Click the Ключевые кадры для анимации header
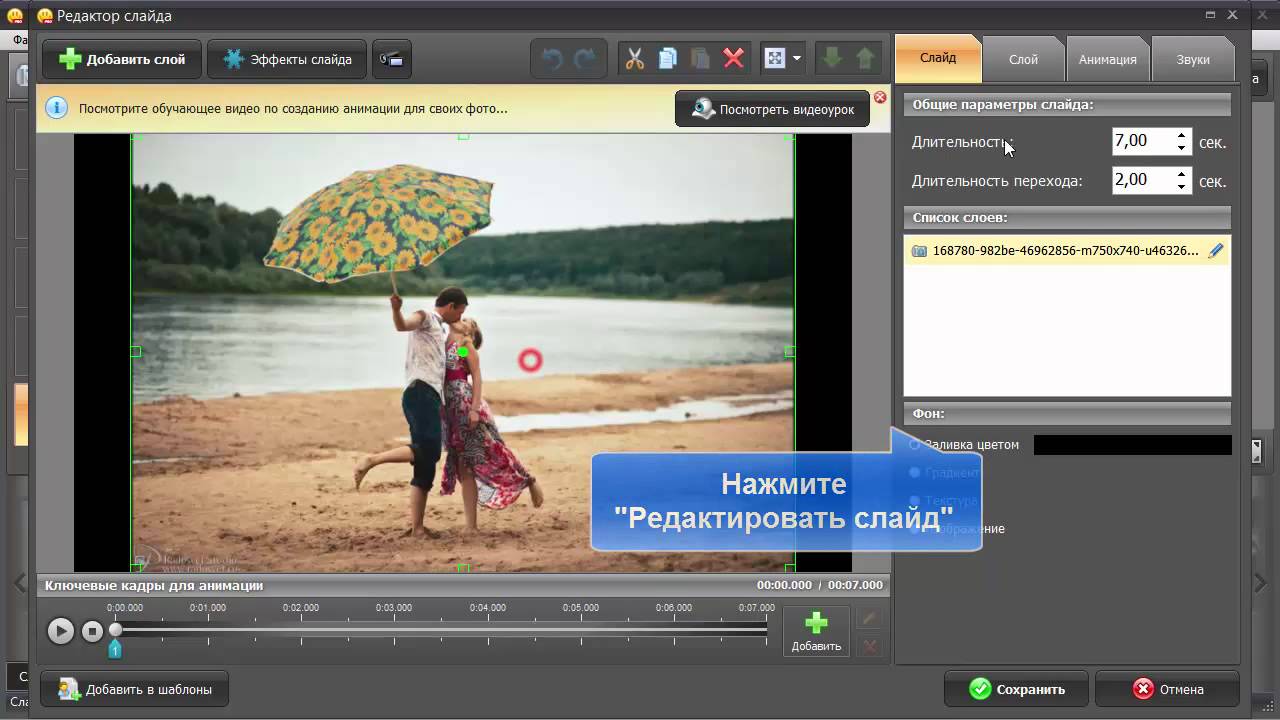1280x720 pixels. point(154,585)
